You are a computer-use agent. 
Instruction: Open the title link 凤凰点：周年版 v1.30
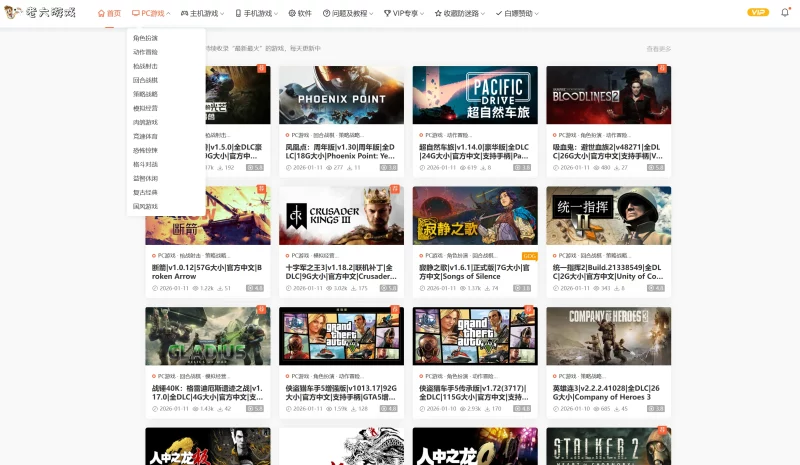pos(340,152)
